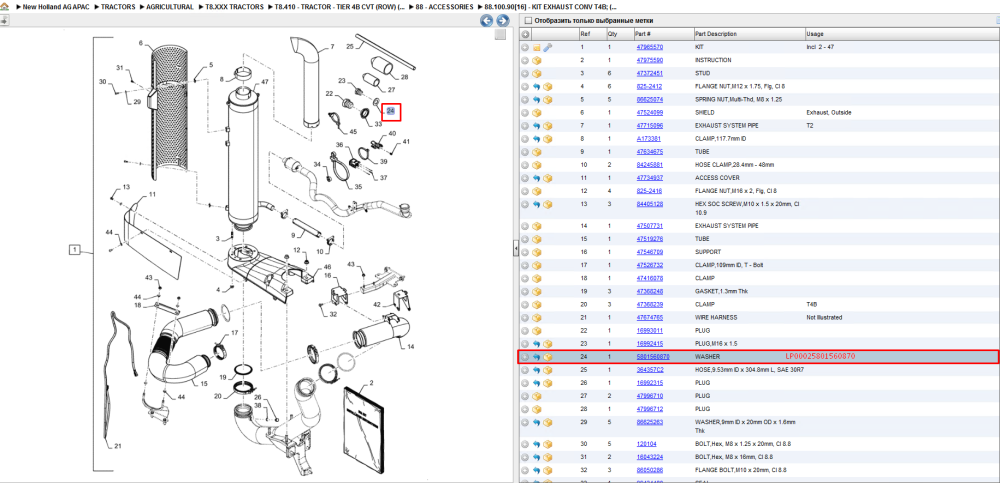Select 'WIRE HARNESS' description text
This screenshot has width=1000, height=483.
716,317
